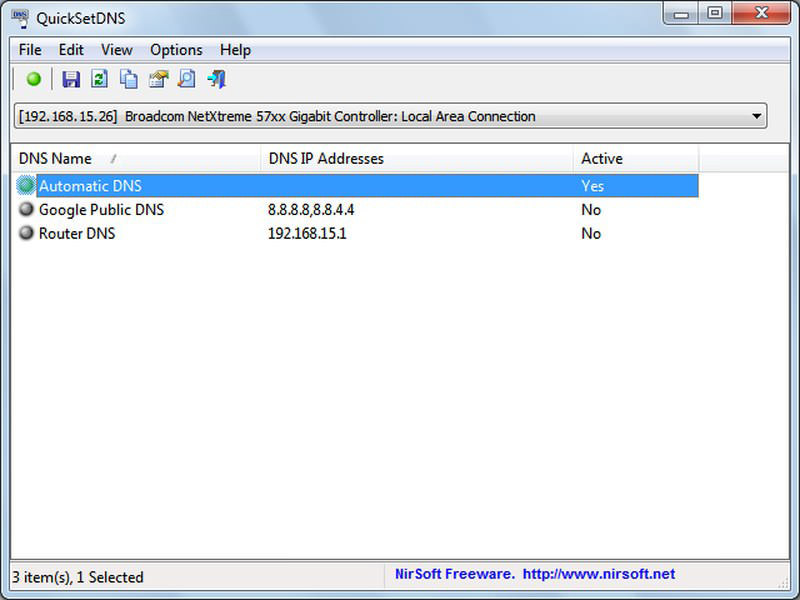Select the Router DNS row

[x=357, y=233]
